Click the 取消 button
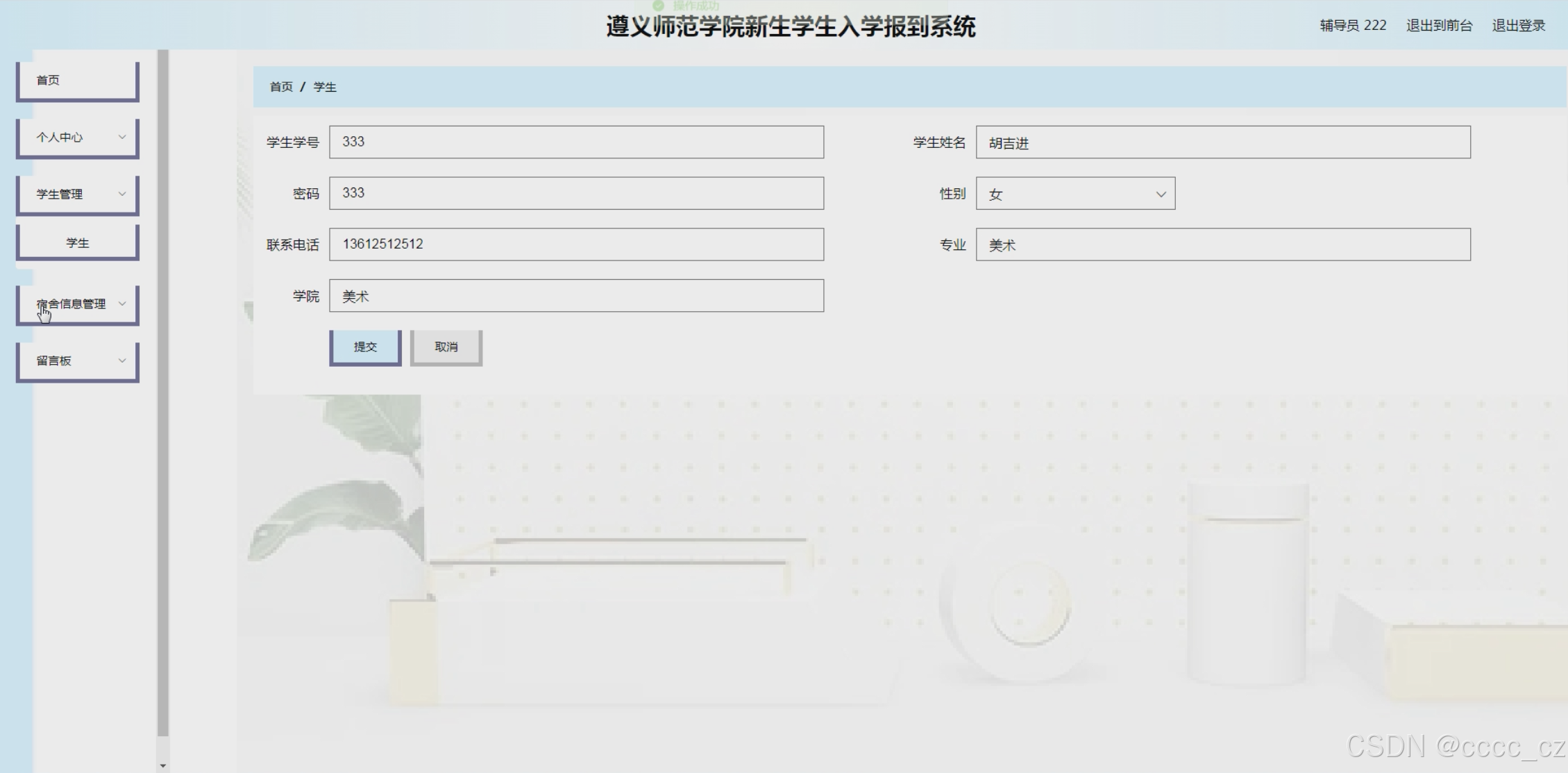This screenshot has height=773, width=1568. click(446, 347)
